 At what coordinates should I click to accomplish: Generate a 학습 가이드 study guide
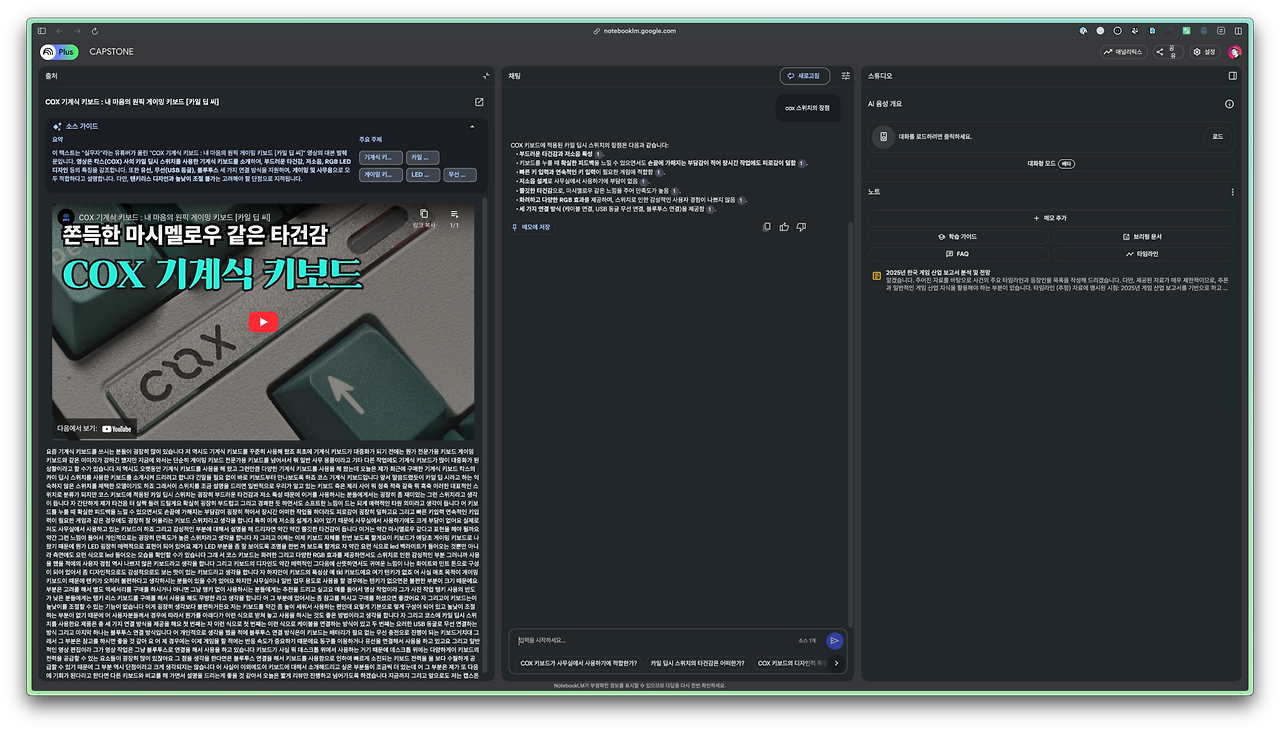click(x=957, y=237)
